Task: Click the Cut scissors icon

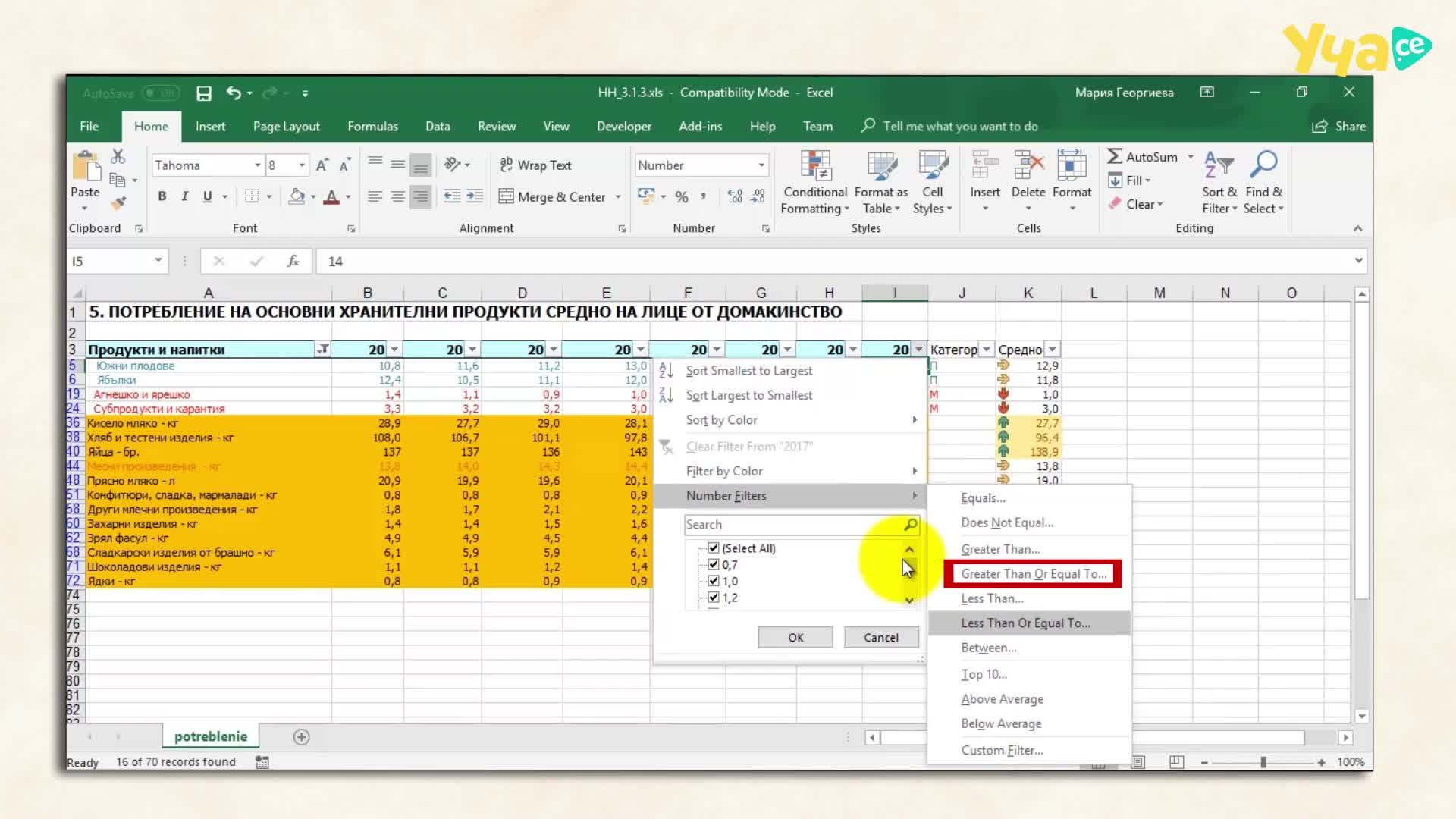Action: pos(118,156)
